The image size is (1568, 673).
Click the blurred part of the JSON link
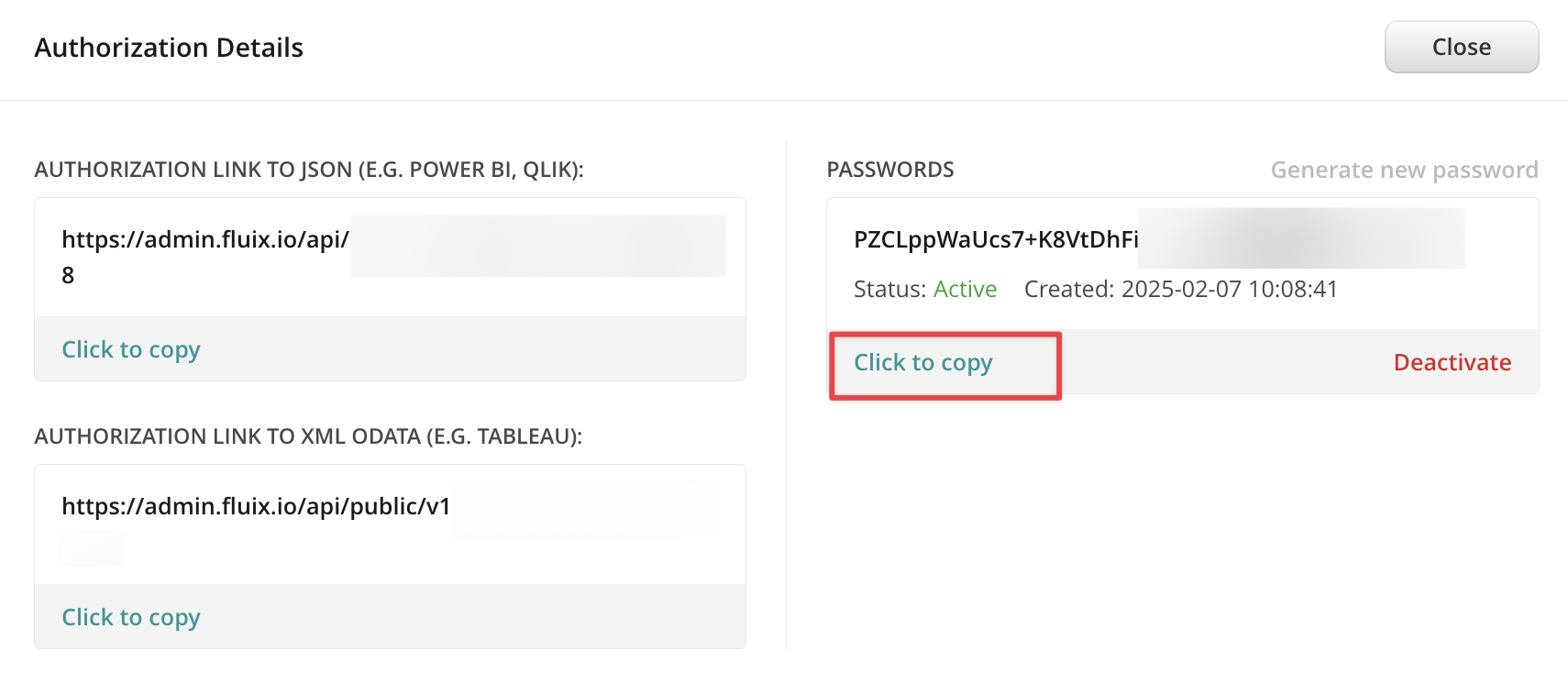coord(537,246)
